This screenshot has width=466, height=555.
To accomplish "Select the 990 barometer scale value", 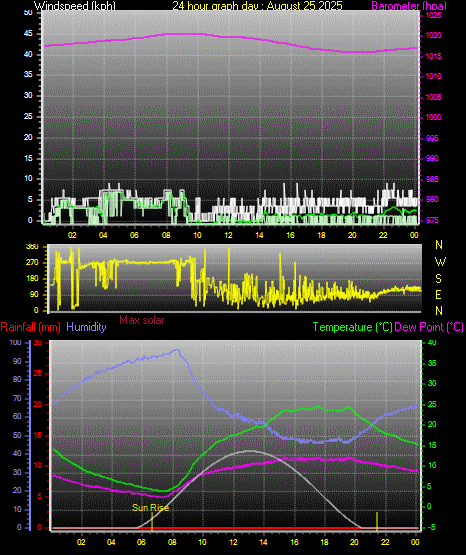I will [432, 158].
